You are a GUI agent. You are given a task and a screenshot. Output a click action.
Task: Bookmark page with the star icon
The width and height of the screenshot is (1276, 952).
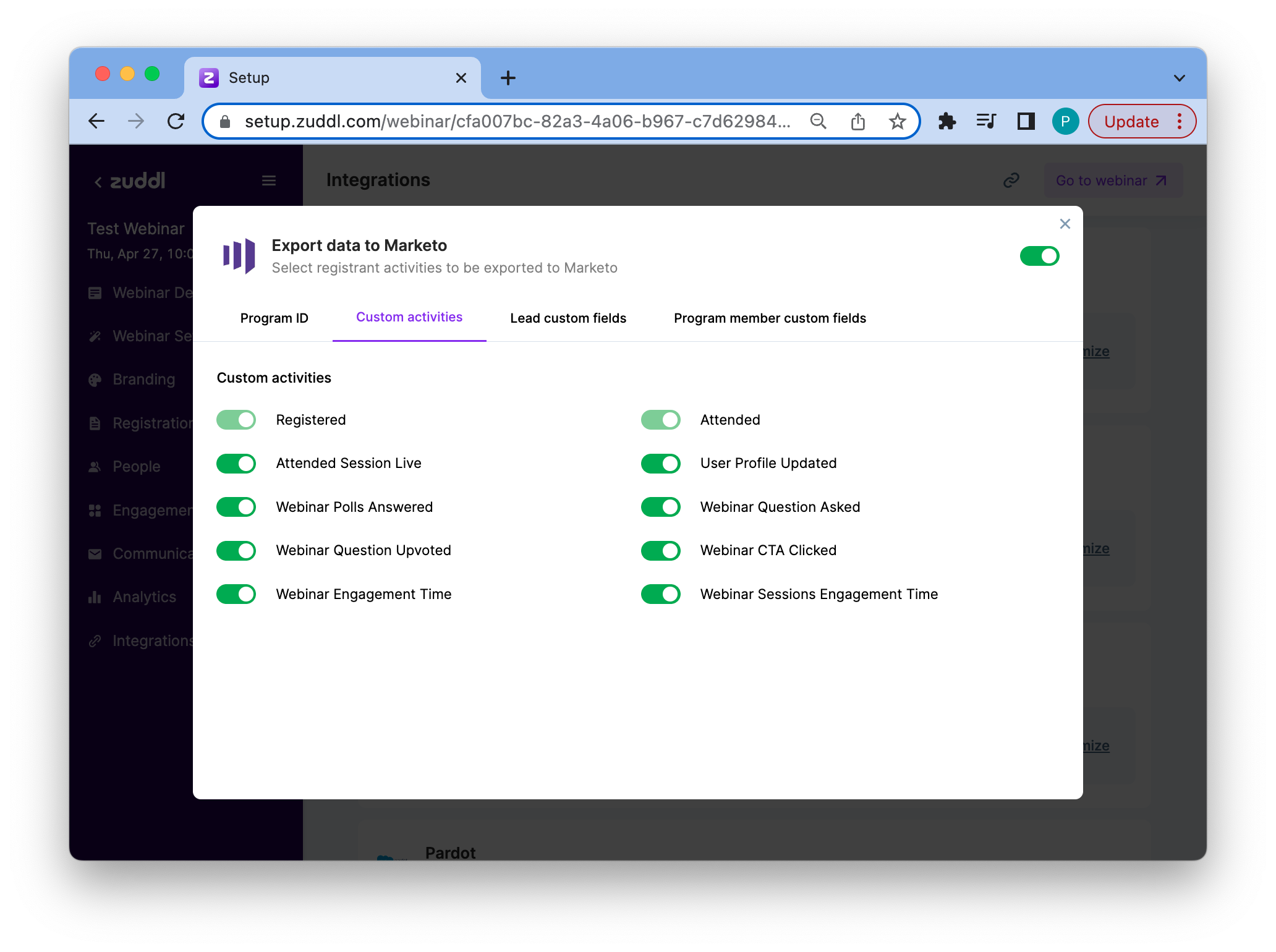click(897, 121)
